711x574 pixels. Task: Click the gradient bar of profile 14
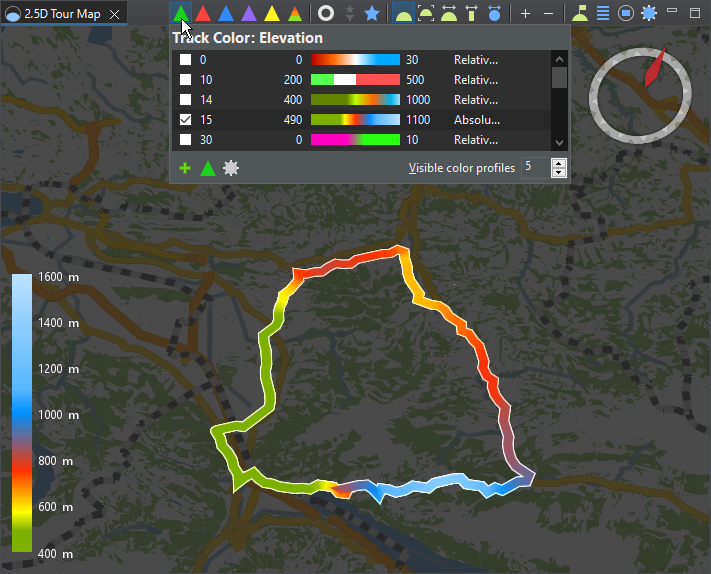pos(355,99)
